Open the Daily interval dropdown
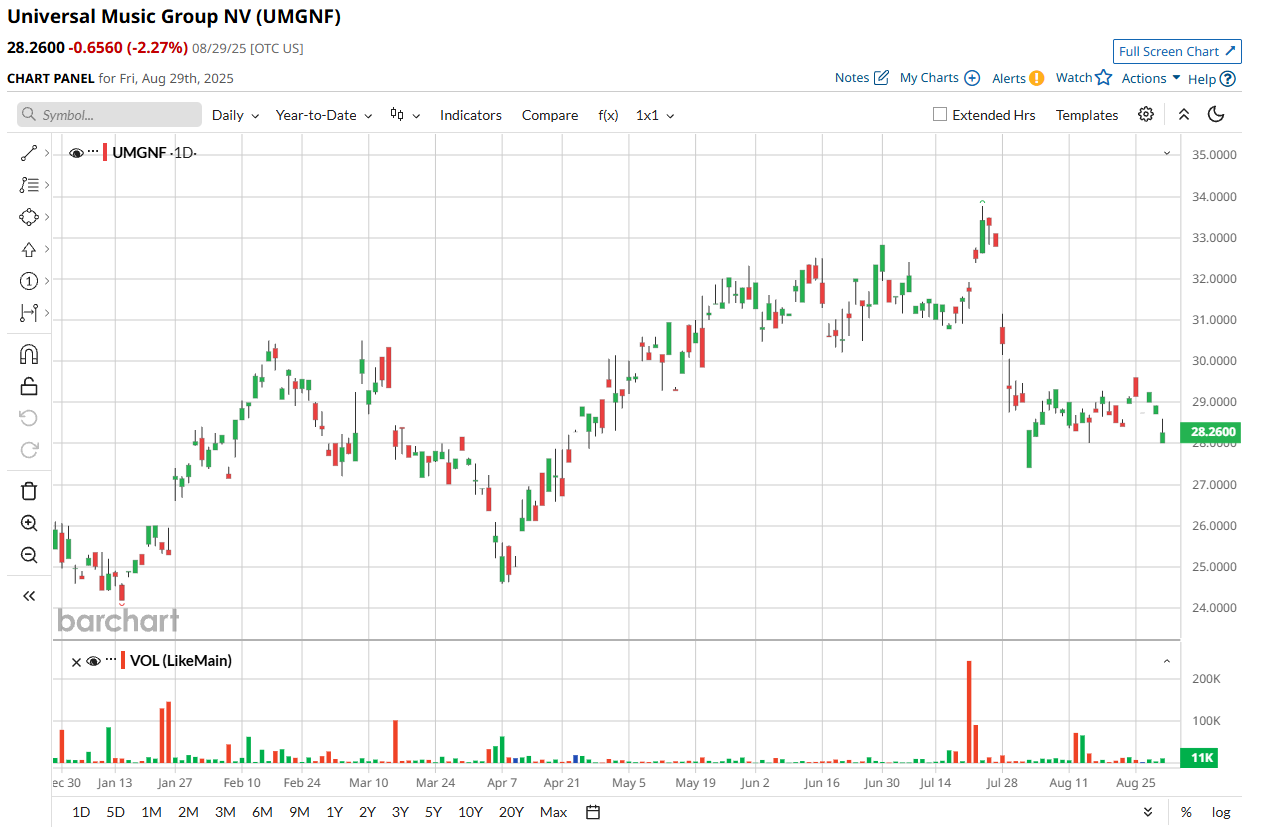Image resolution: width=1262 pixels, height=831 pixels. [x=235, y=115]
